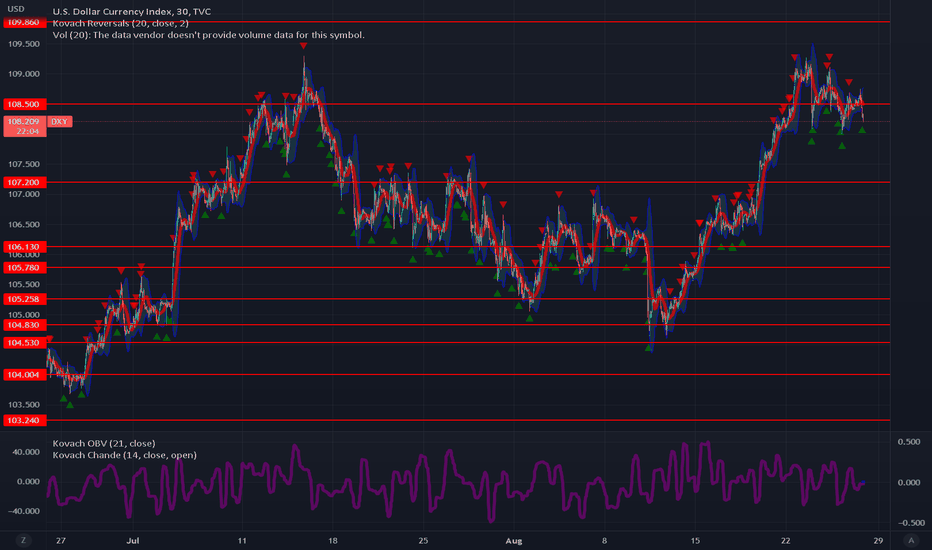Click the 22 date label on time axis
This screenshot has height=550, width=932.
[x=786, y=540]
